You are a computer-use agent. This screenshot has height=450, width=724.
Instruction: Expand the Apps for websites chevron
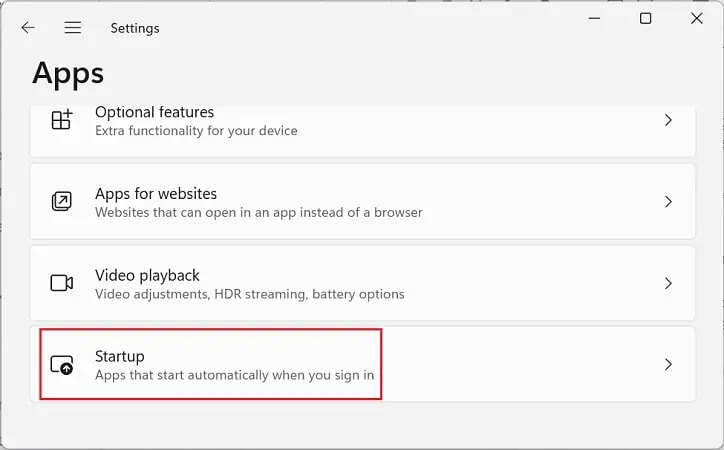pos(668,202)
